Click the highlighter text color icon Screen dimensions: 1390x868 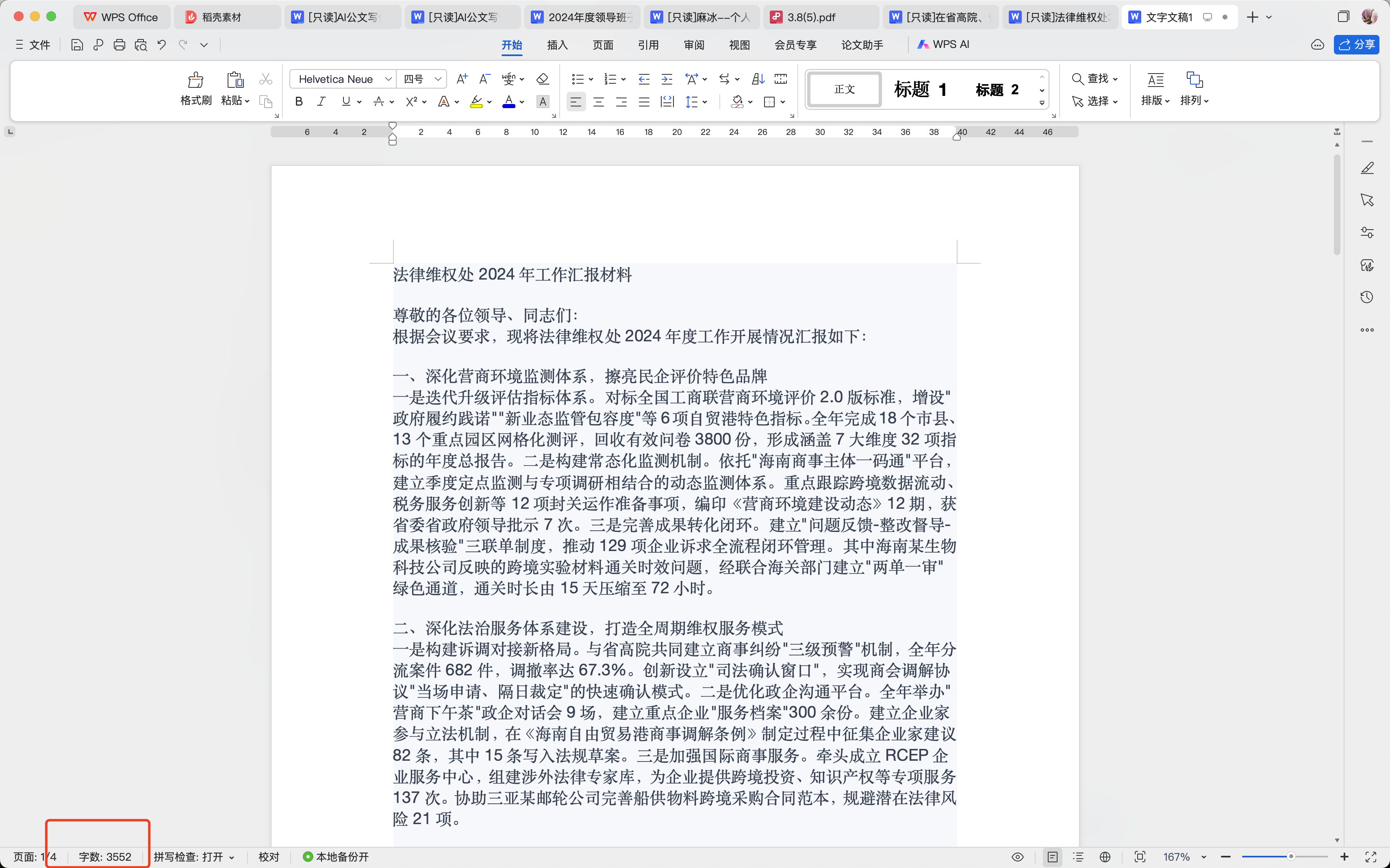(476, 102)
